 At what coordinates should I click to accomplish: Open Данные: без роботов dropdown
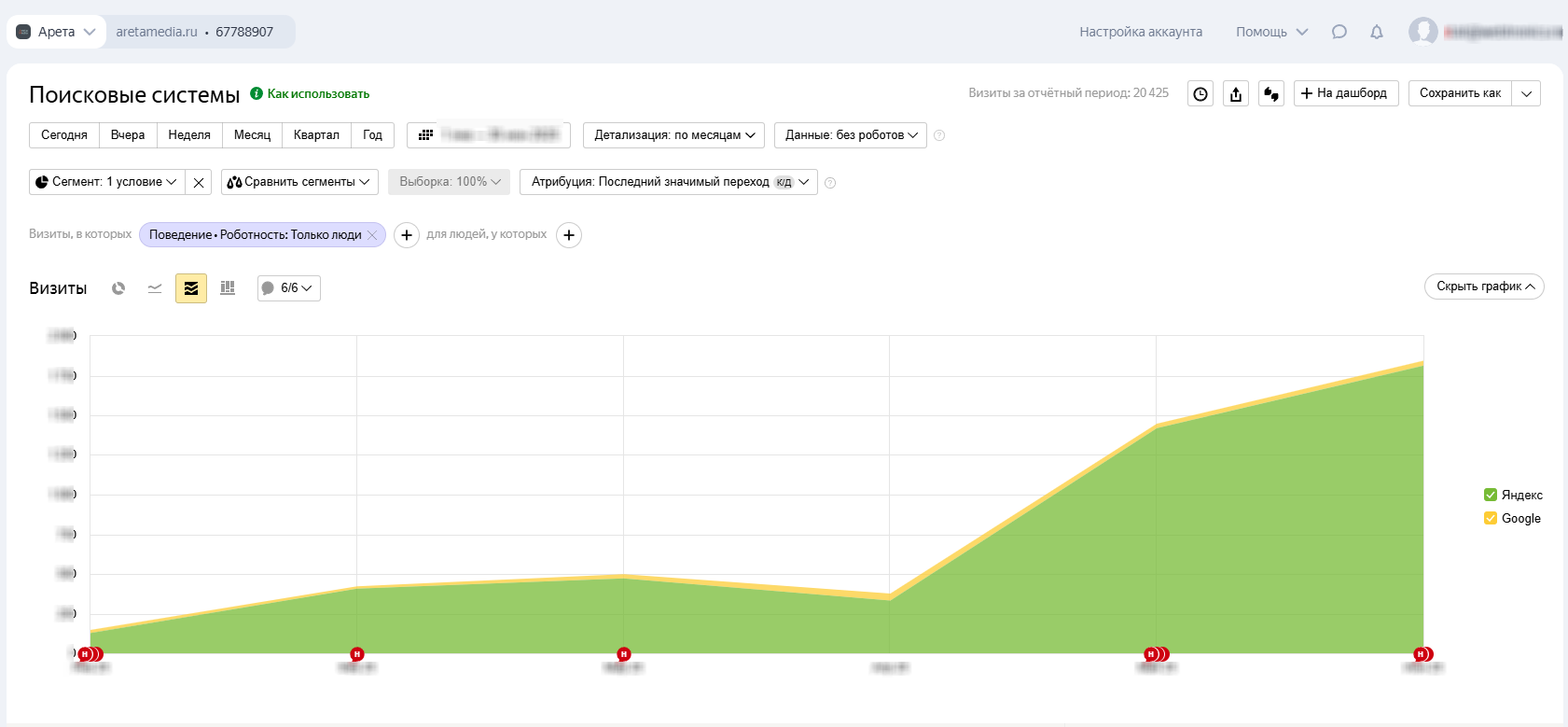pyautogui.click(x=850, y=135)
